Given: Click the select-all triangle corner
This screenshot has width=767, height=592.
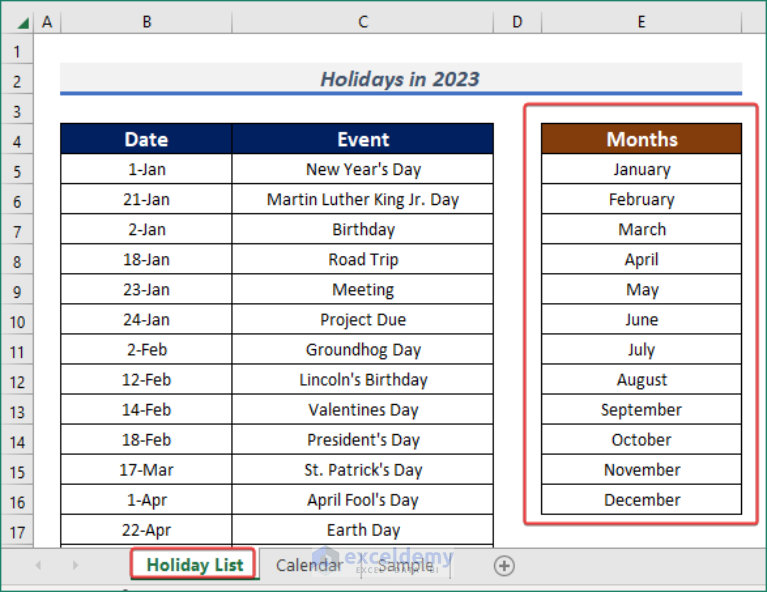Looking at the screenshot, I should [23, 23].
